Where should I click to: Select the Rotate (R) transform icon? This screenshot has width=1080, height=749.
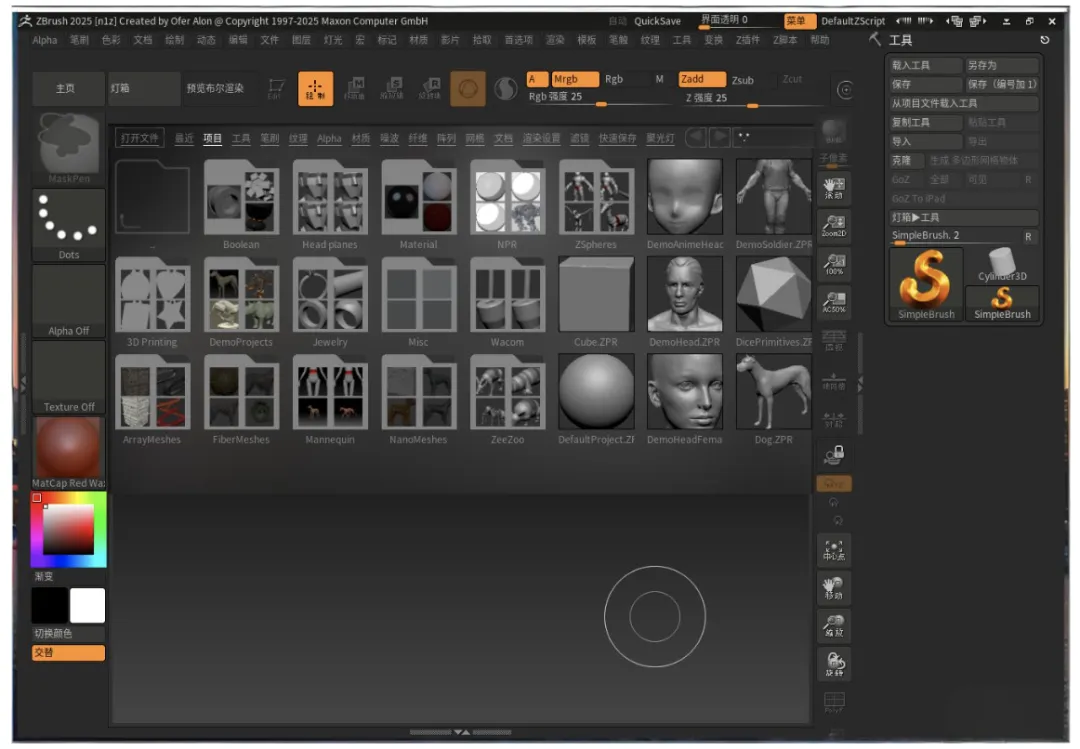pos(430,89)
